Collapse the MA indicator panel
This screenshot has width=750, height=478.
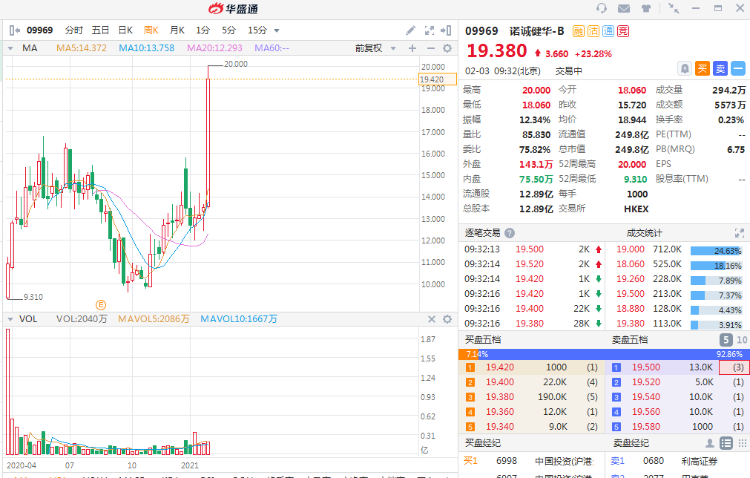[x=10, y=48]
